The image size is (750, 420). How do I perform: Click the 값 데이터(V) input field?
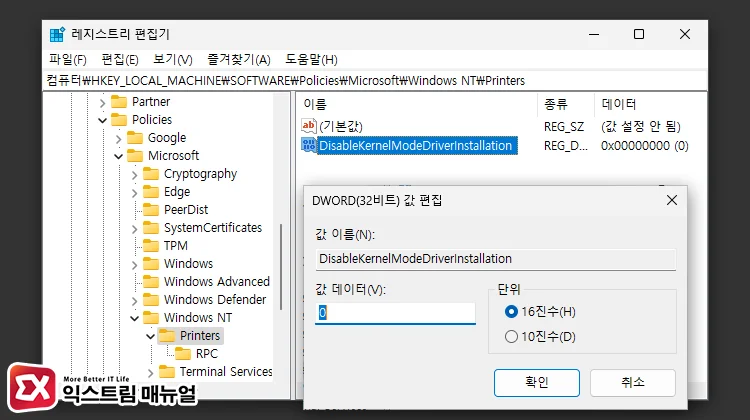point(395,313)
